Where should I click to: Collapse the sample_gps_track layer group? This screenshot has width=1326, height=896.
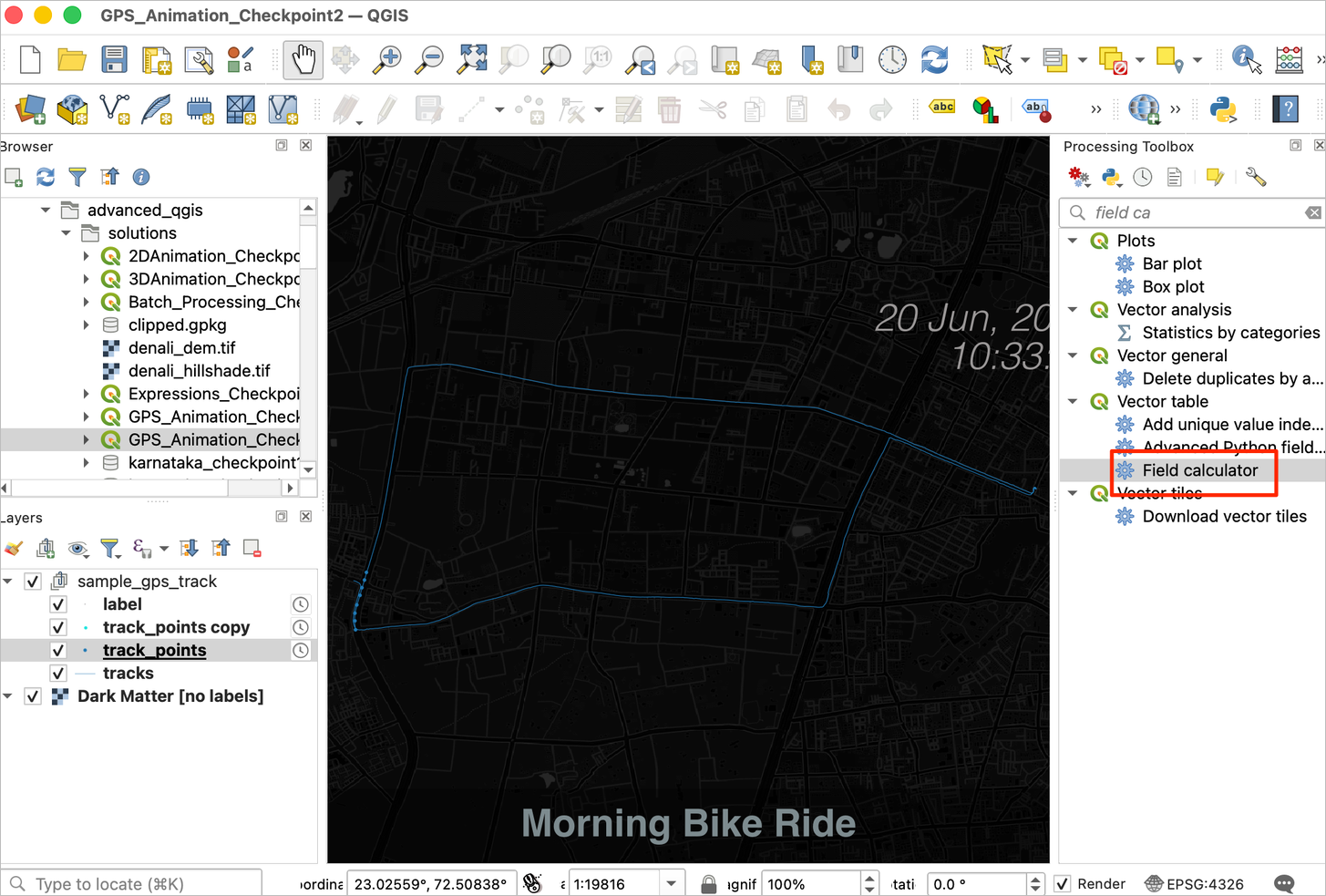click(8, 582)
